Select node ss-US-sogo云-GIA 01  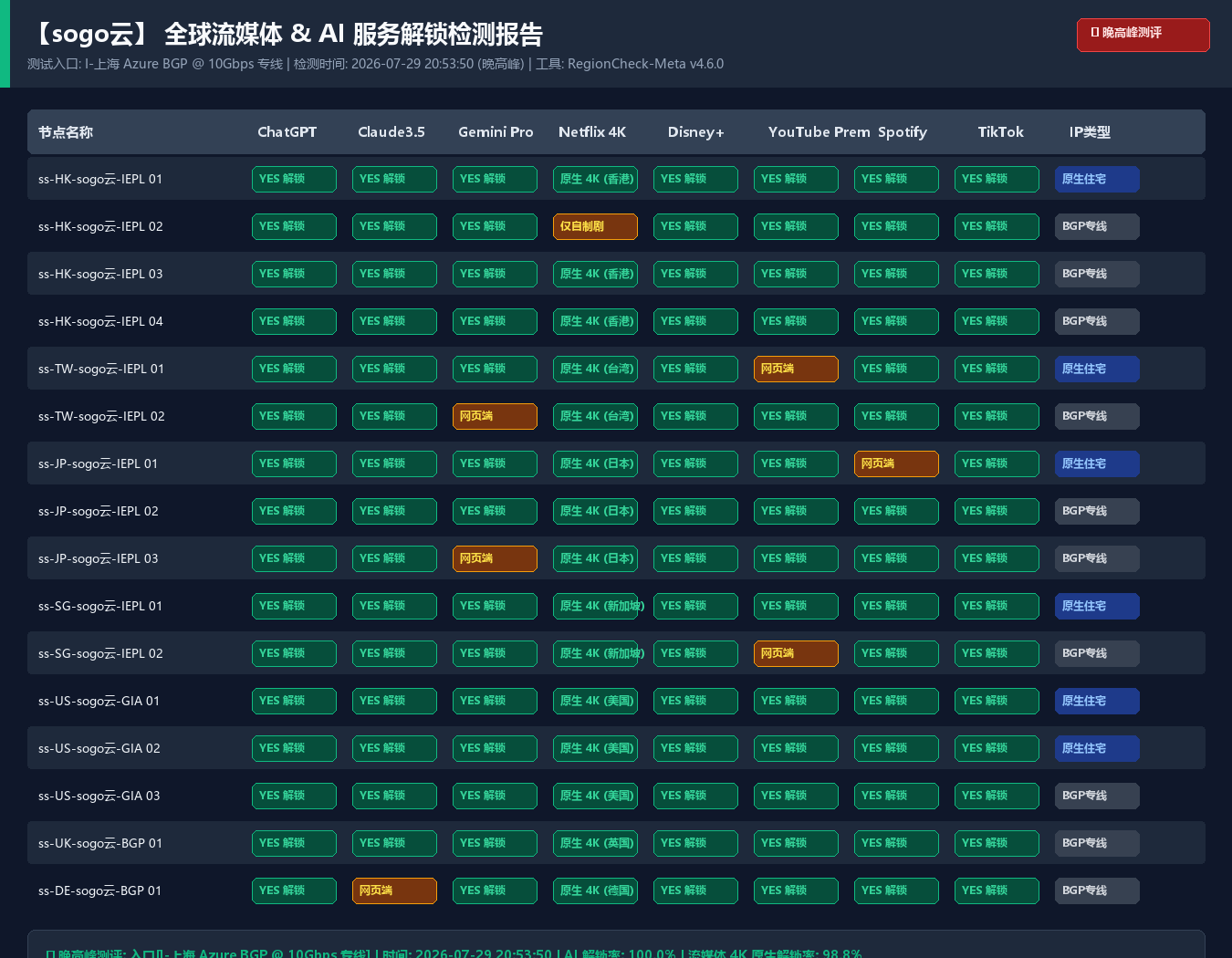point(99,701)
